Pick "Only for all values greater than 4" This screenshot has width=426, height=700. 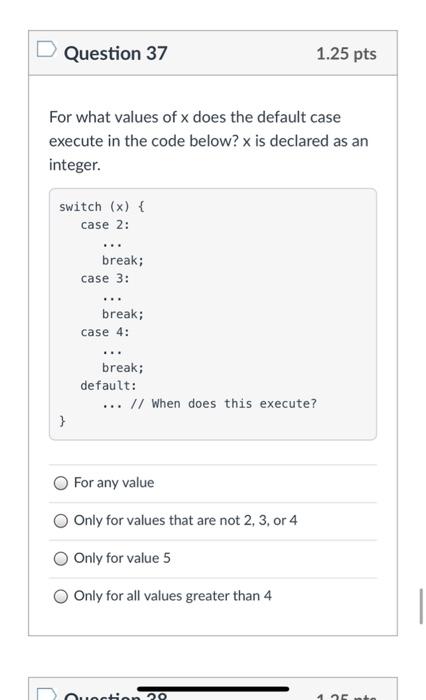click(x=61, y=596)
